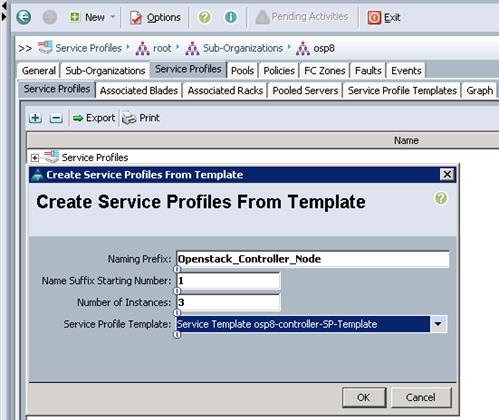Click the toolbar Info icon
Image resolution: width=499 pixels, height=420 pixels.
click(x=231, y=17)
